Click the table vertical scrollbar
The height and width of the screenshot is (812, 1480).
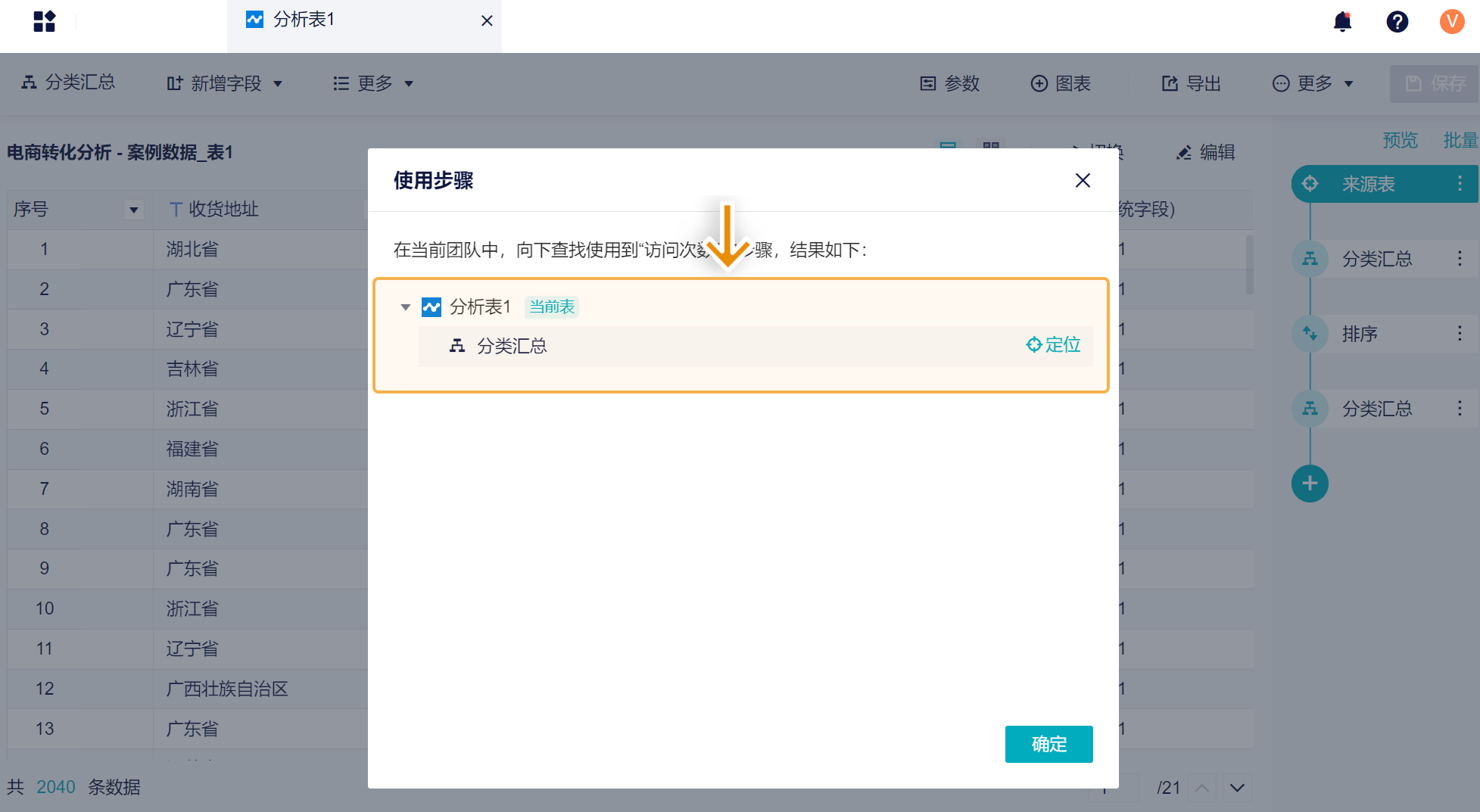tap(1249, 264)
